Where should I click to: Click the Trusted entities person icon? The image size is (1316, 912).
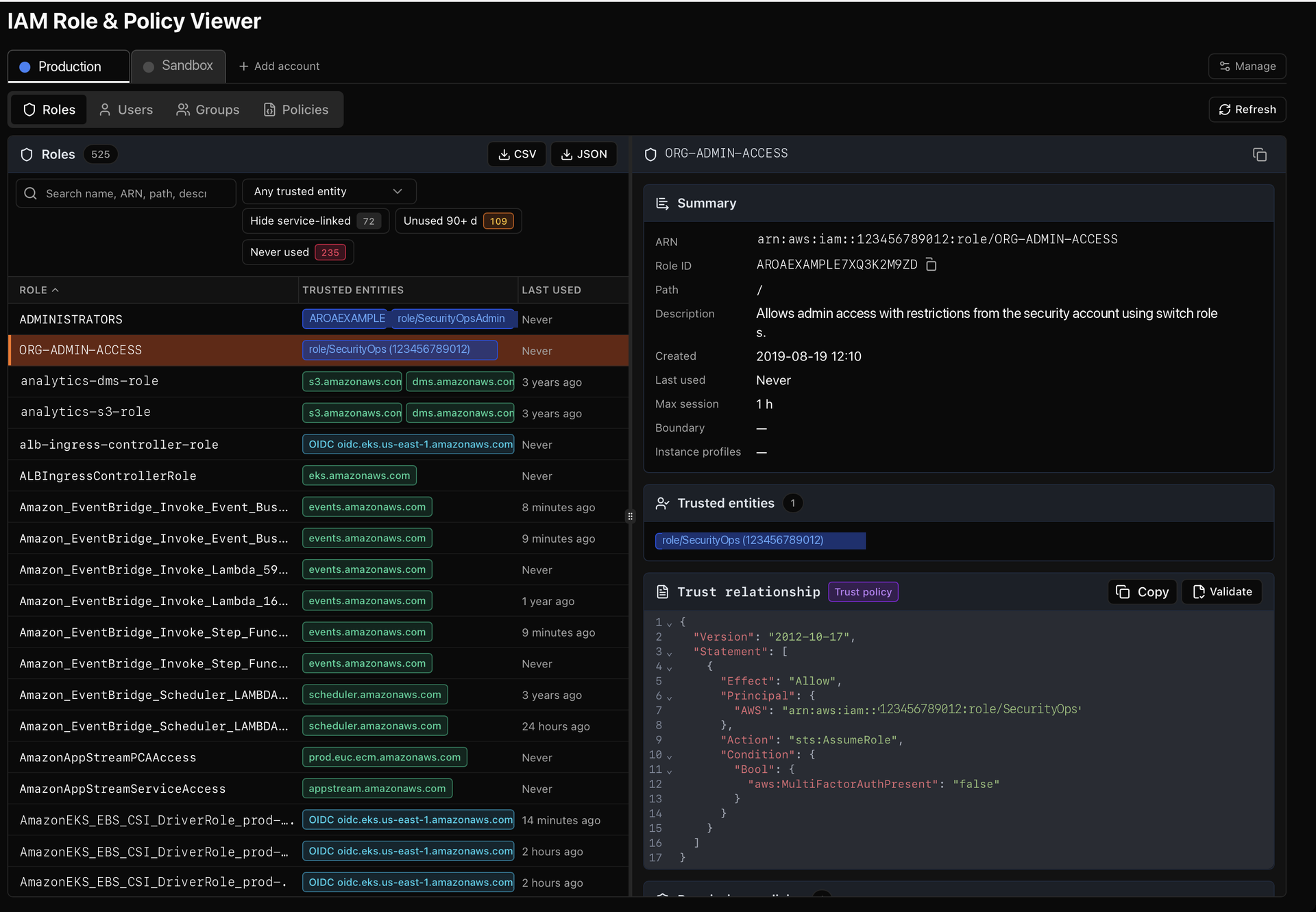662,504
